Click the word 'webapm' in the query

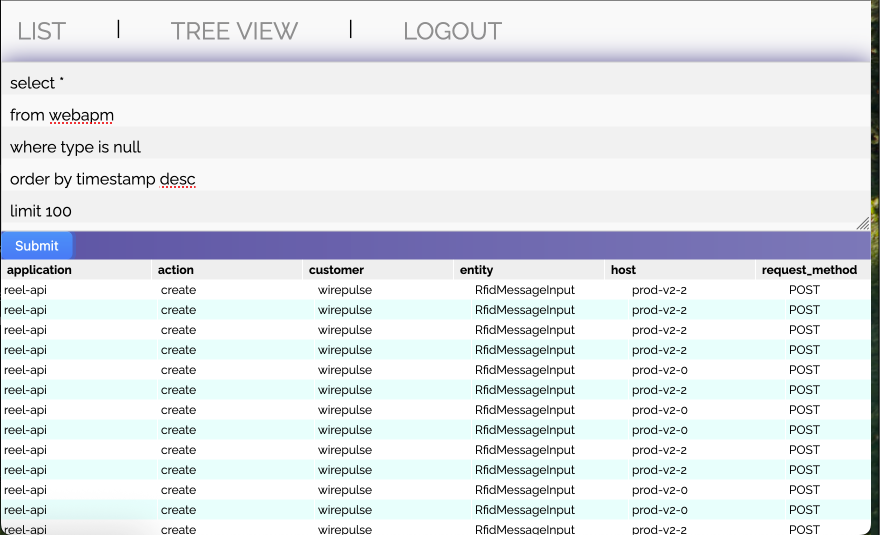(x=81, y=115)
